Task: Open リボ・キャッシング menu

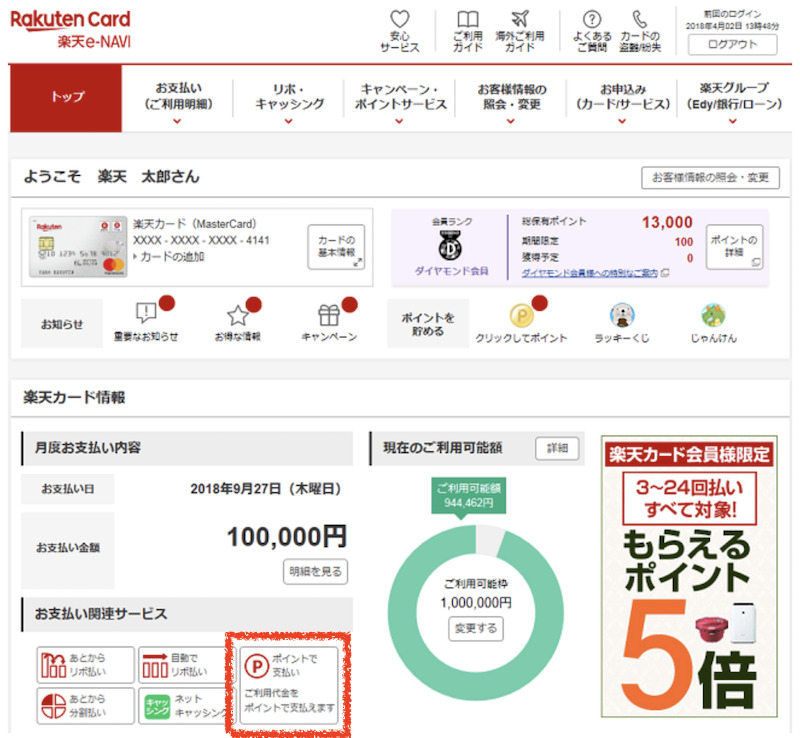Action: click(x=289, y=96)
